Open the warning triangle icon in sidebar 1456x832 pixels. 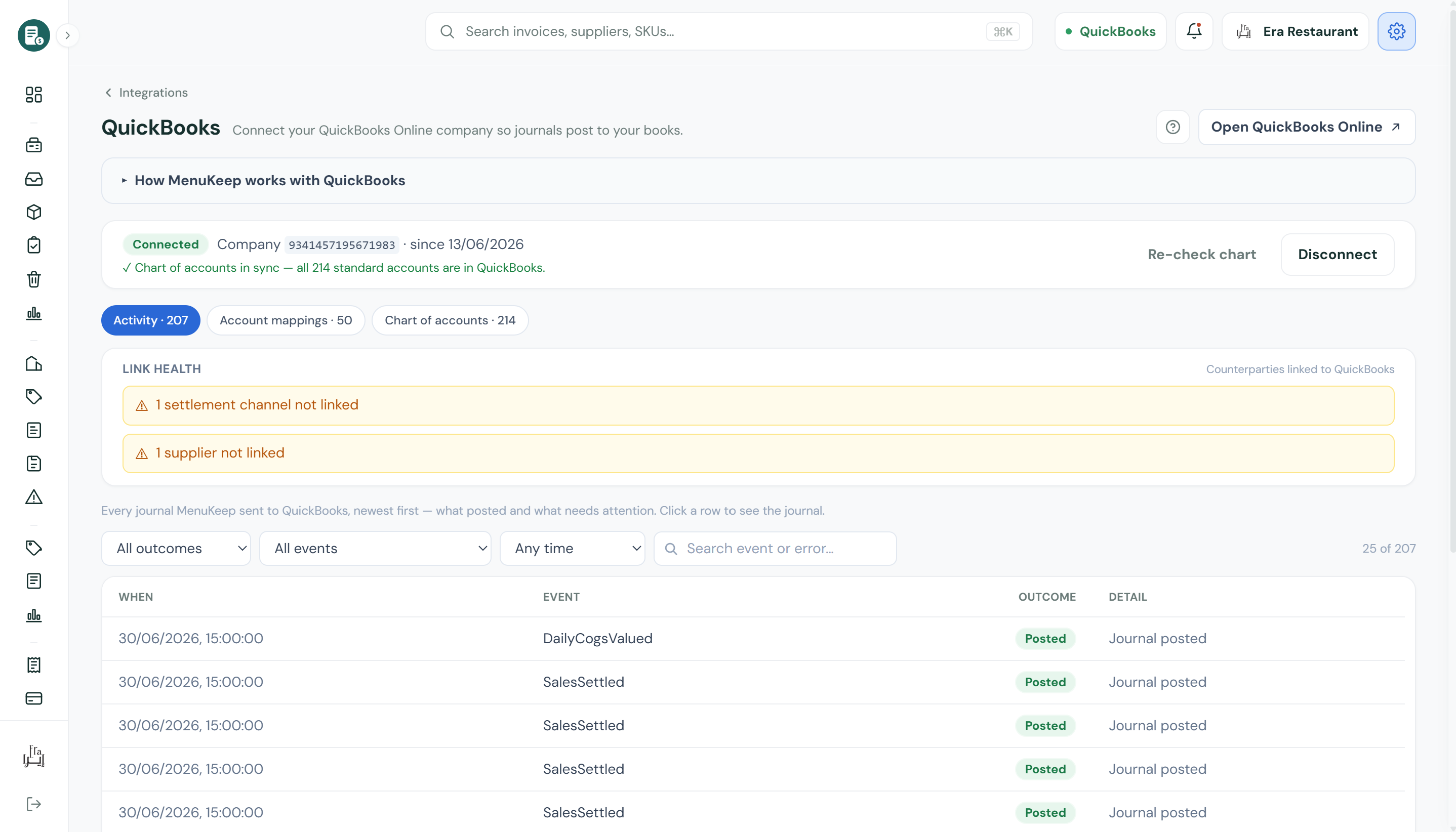pyautogui.click(x=34, y=497)
